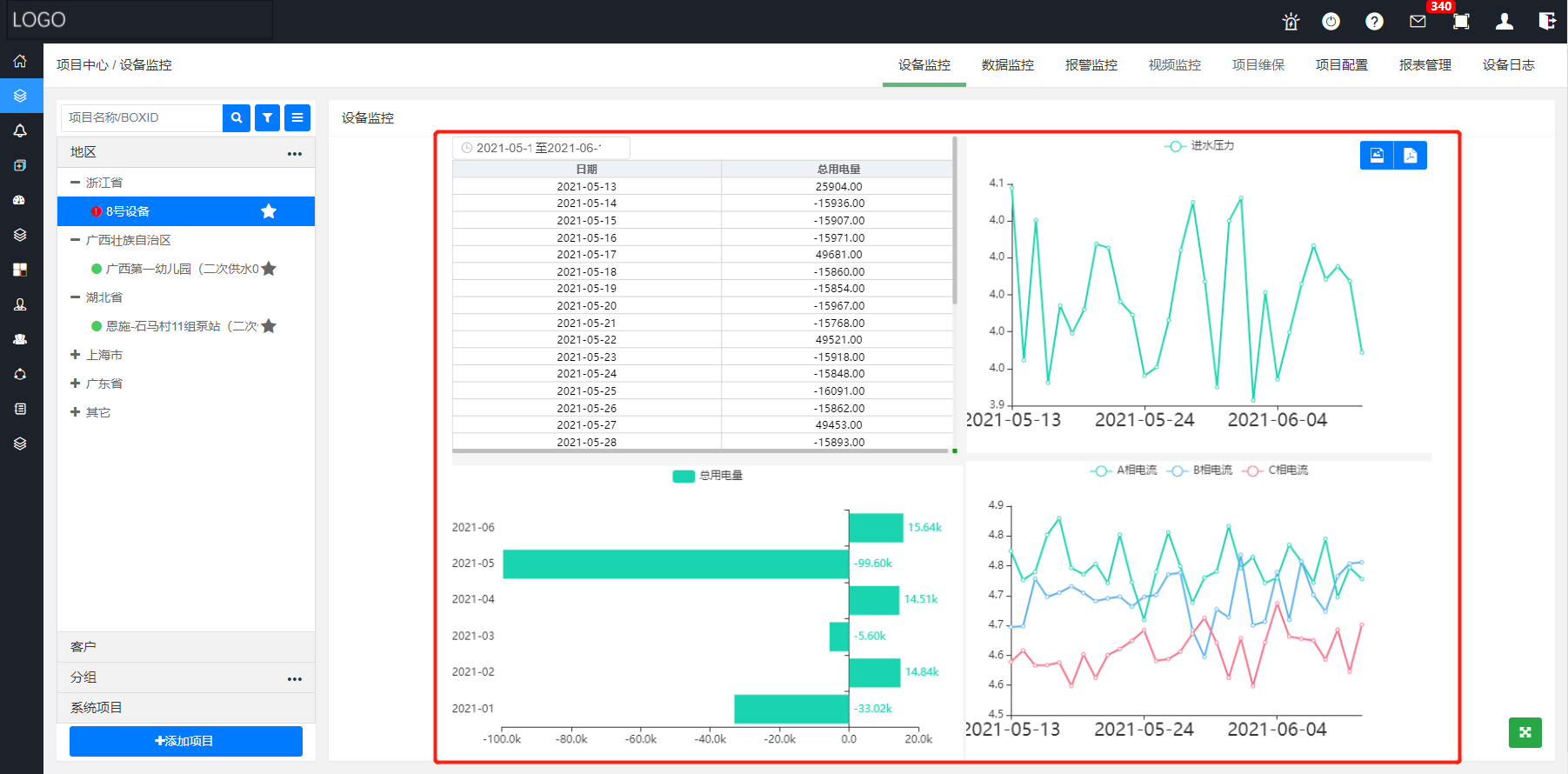Open the 分组 more options dots
Image resolution: width=1568 pixels, height=774 pixels.
[x=295, y=679]
